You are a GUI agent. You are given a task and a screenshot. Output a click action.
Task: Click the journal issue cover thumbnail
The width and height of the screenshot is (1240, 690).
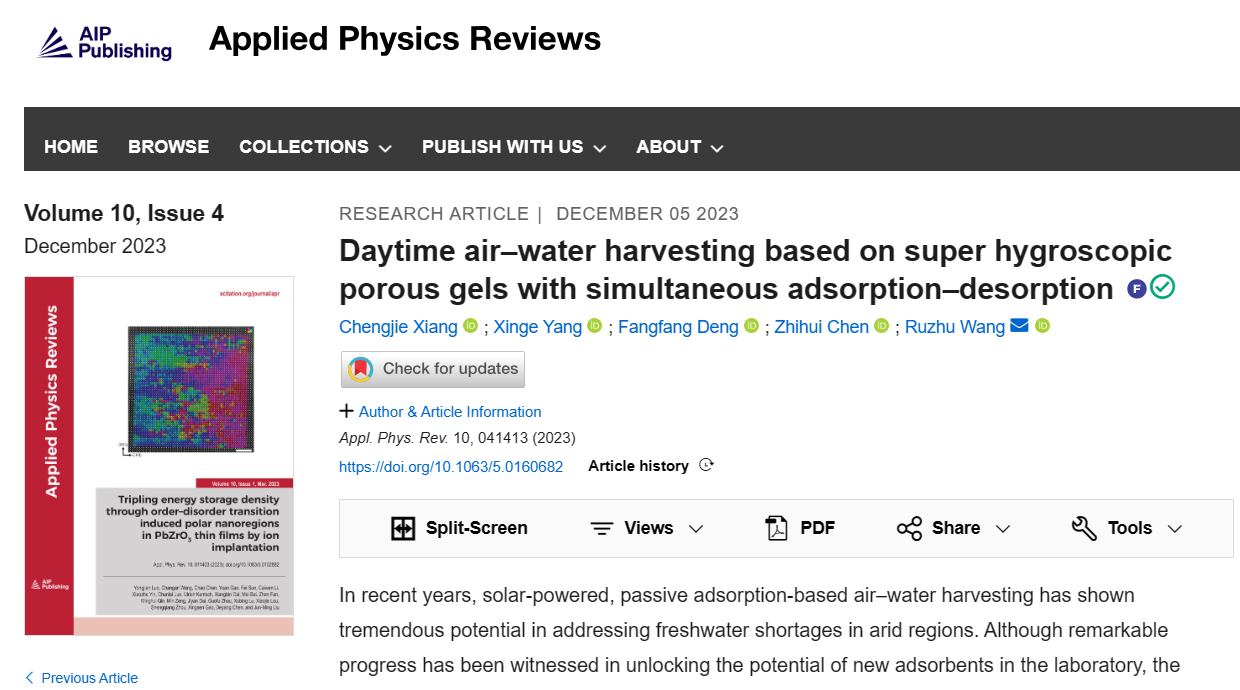click(159, 456)
